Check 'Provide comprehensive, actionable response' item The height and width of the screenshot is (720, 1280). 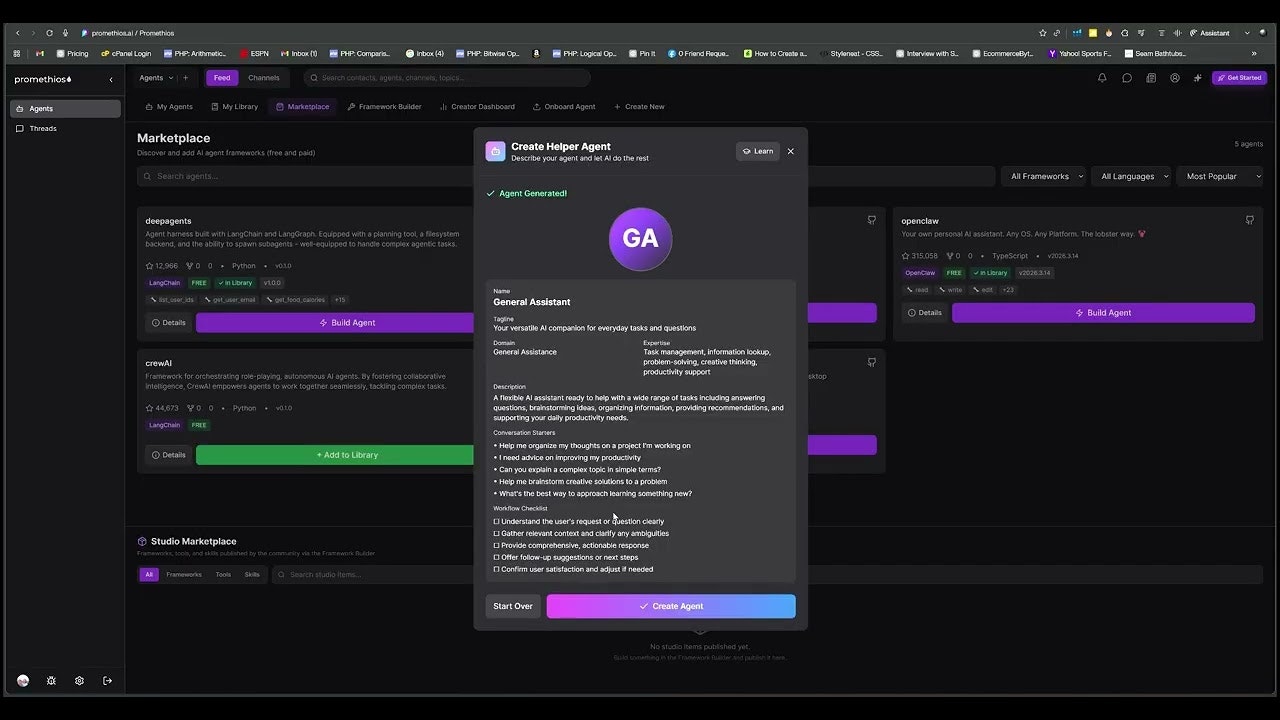496,545
